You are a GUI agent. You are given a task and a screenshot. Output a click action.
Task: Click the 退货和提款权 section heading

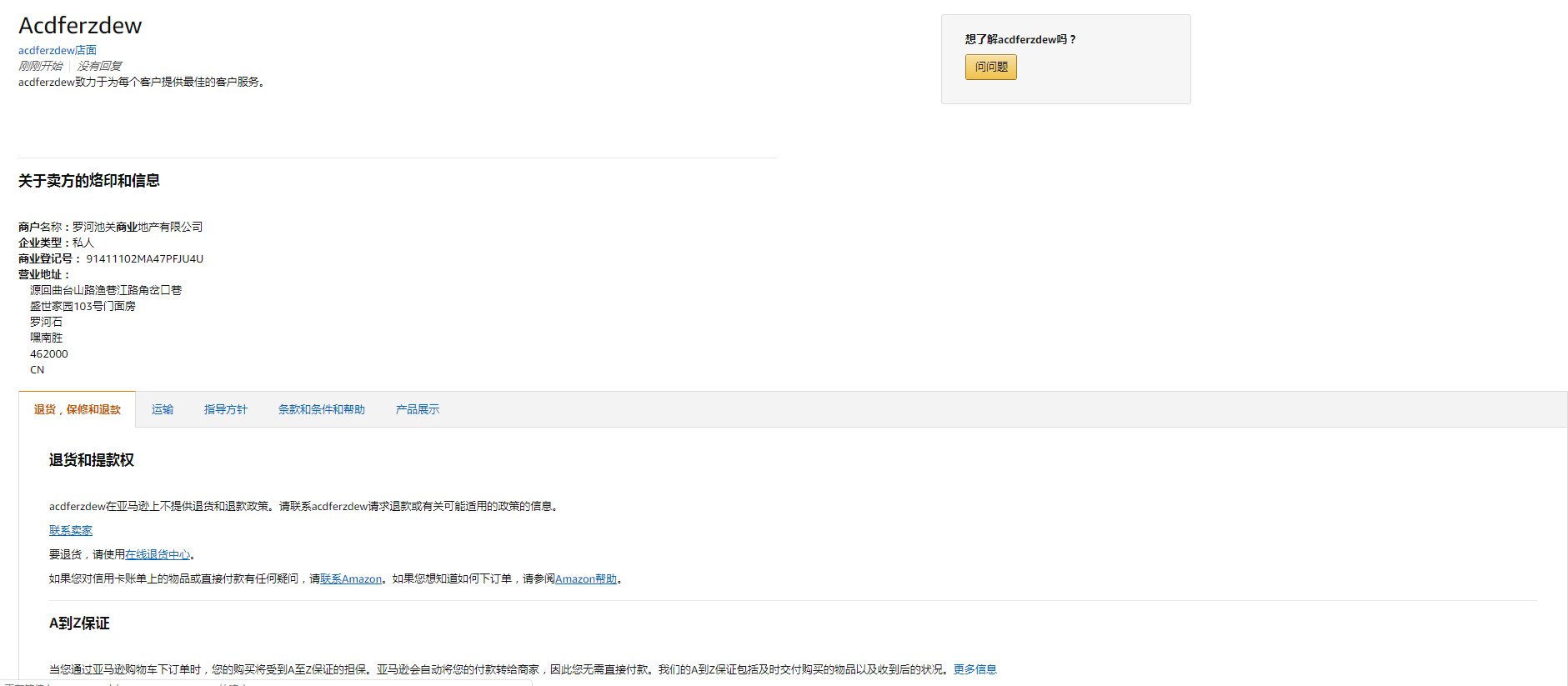click(x=91, y=460)
